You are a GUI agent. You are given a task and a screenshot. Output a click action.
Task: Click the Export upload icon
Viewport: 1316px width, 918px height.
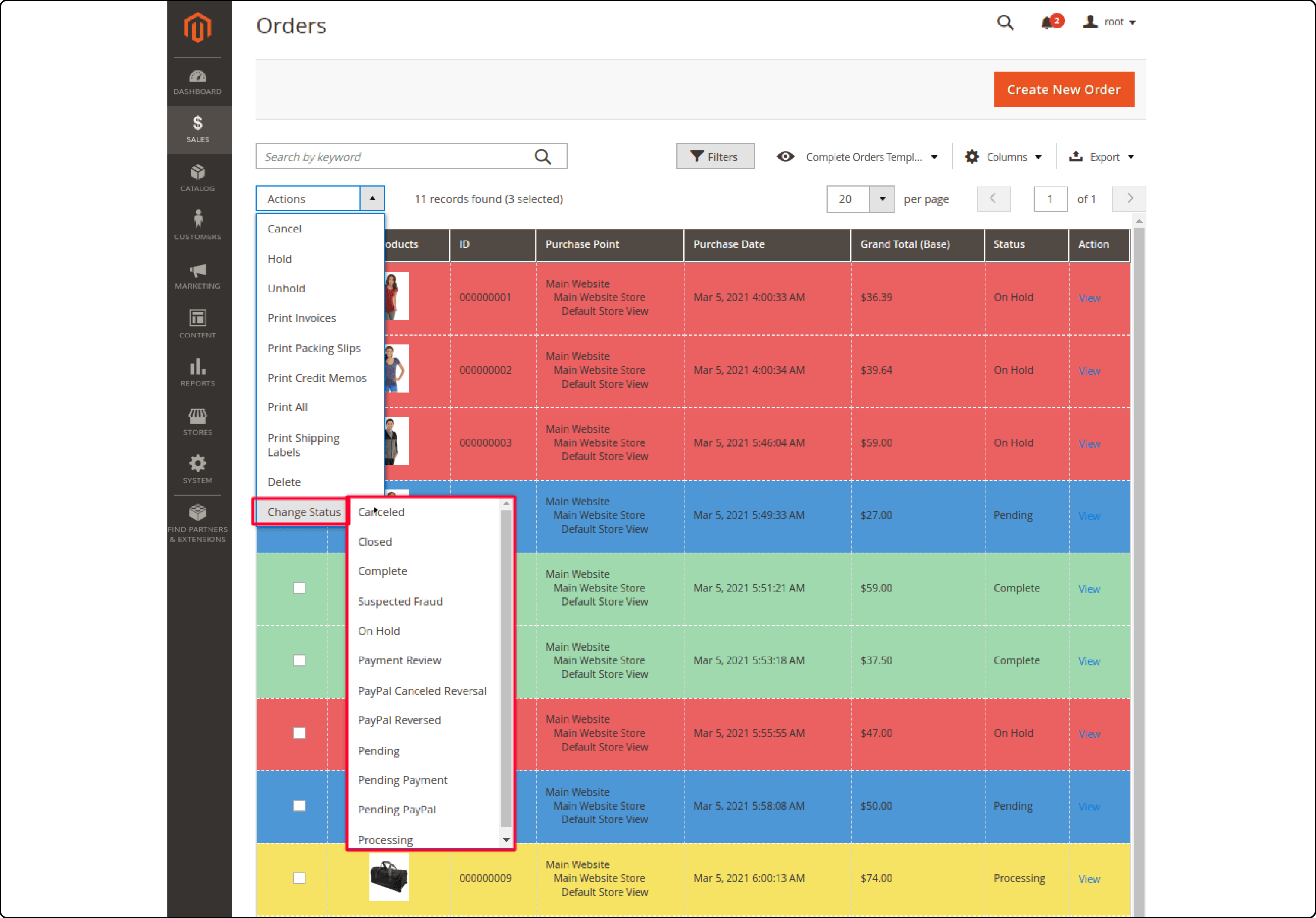click(1076, 156)
